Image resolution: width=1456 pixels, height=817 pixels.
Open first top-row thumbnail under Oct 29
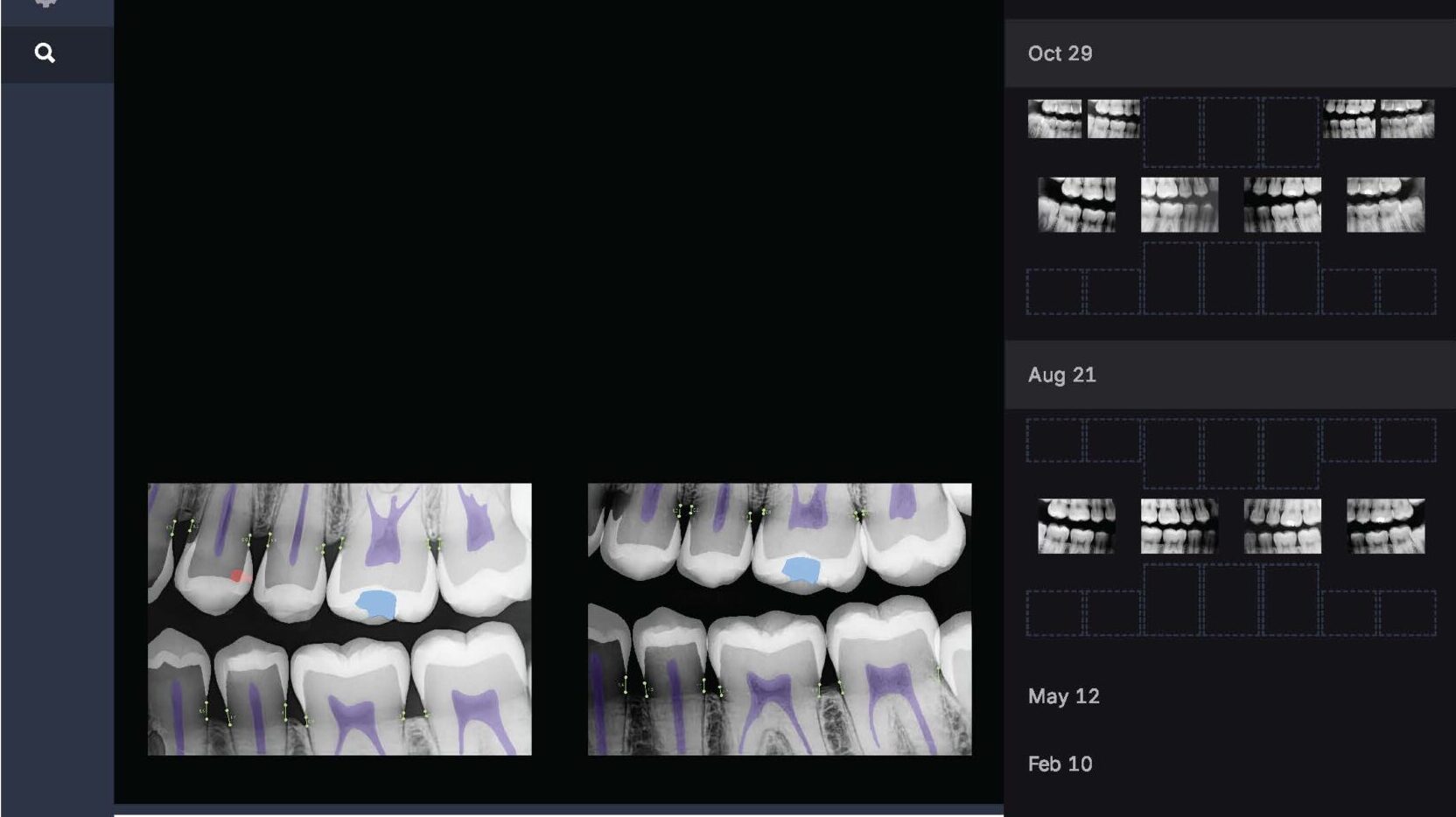click(x=1054, y=119)
